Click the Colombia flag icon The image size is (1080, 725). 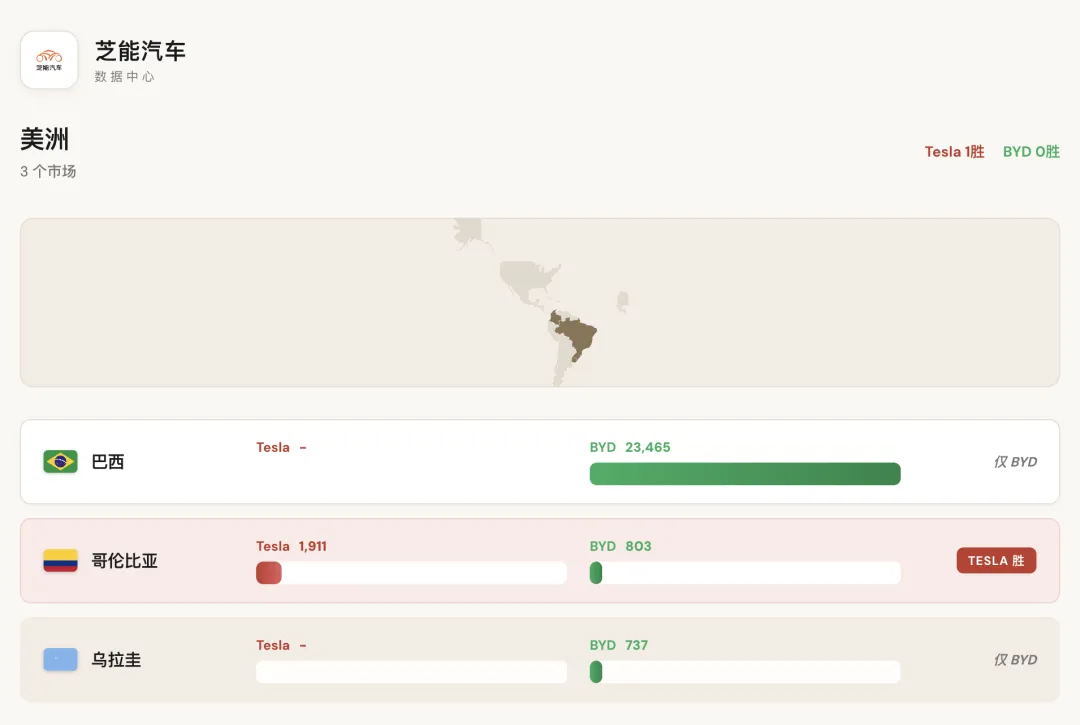tap(61, 560)
